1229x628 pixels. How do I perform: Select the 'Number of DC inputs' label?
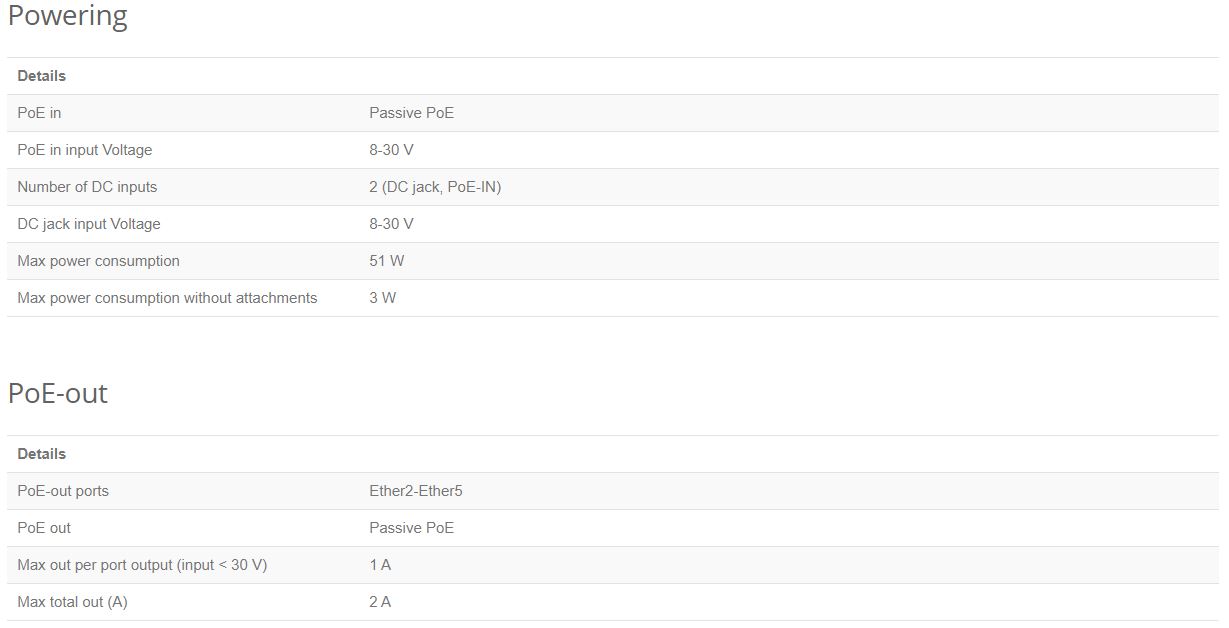coord(87,187)
